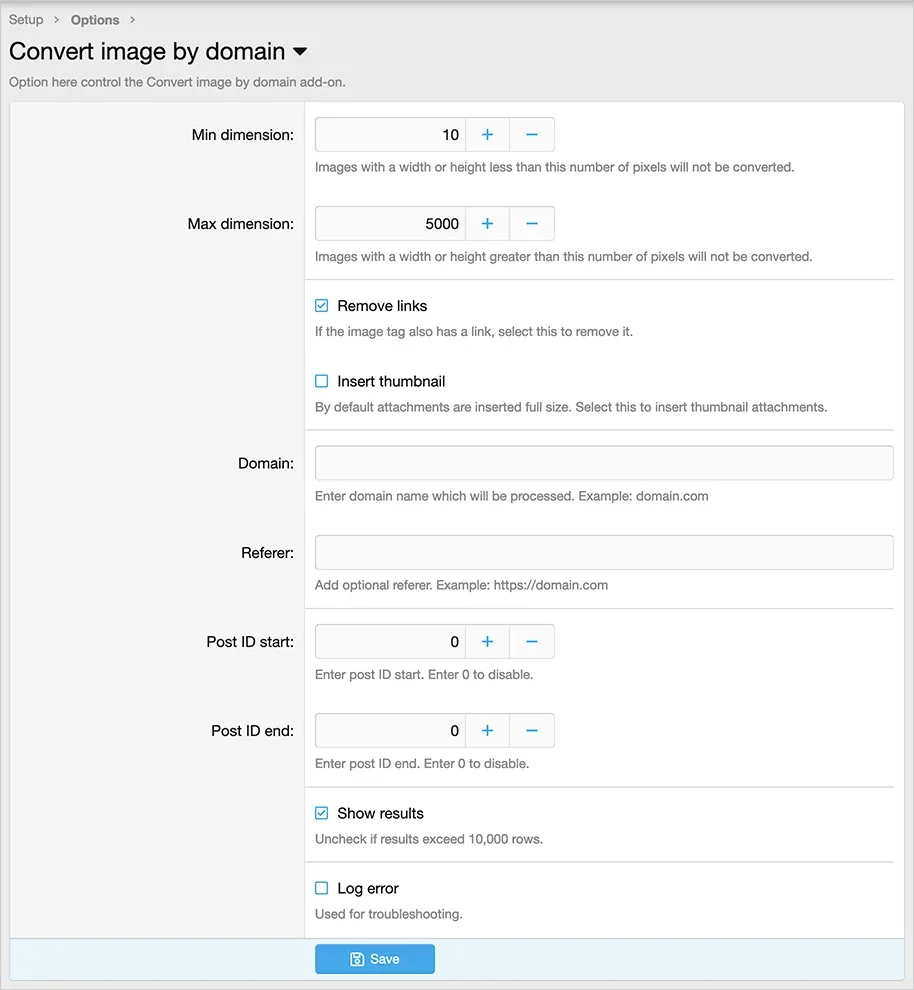914x990 pixels.
Task: Select the Min dimension number field
Action: [x=391, y=134]
